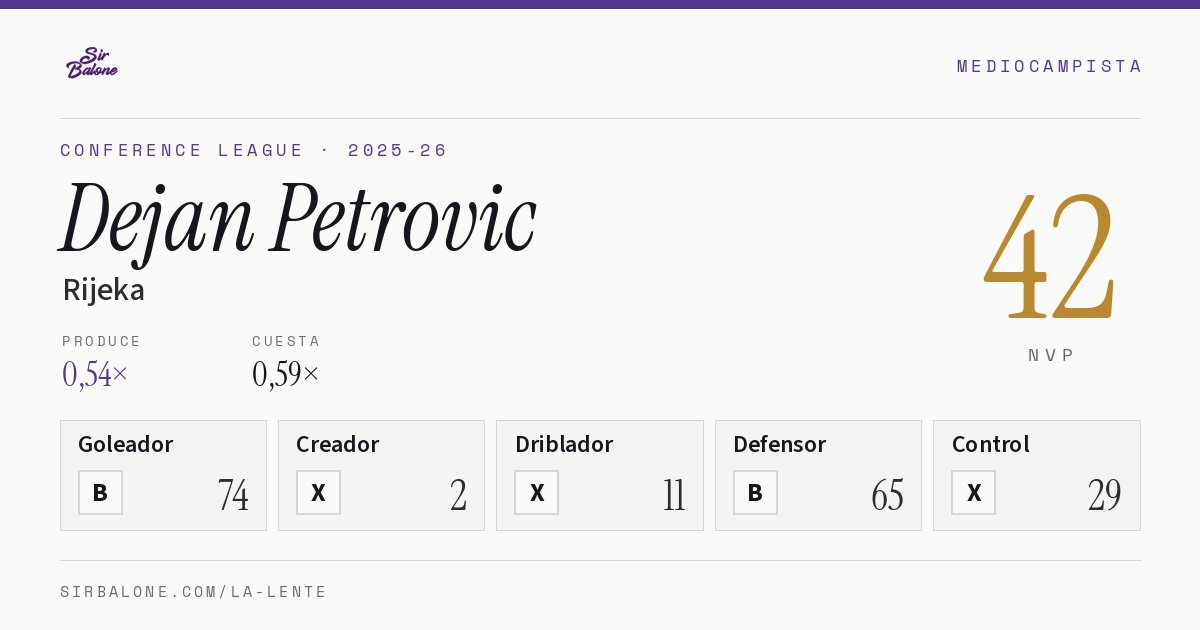The width and height of the screenshot is (1200, 630).
Task: Click the Conference League 2025-26 heading
Action: tap(254, 150)
